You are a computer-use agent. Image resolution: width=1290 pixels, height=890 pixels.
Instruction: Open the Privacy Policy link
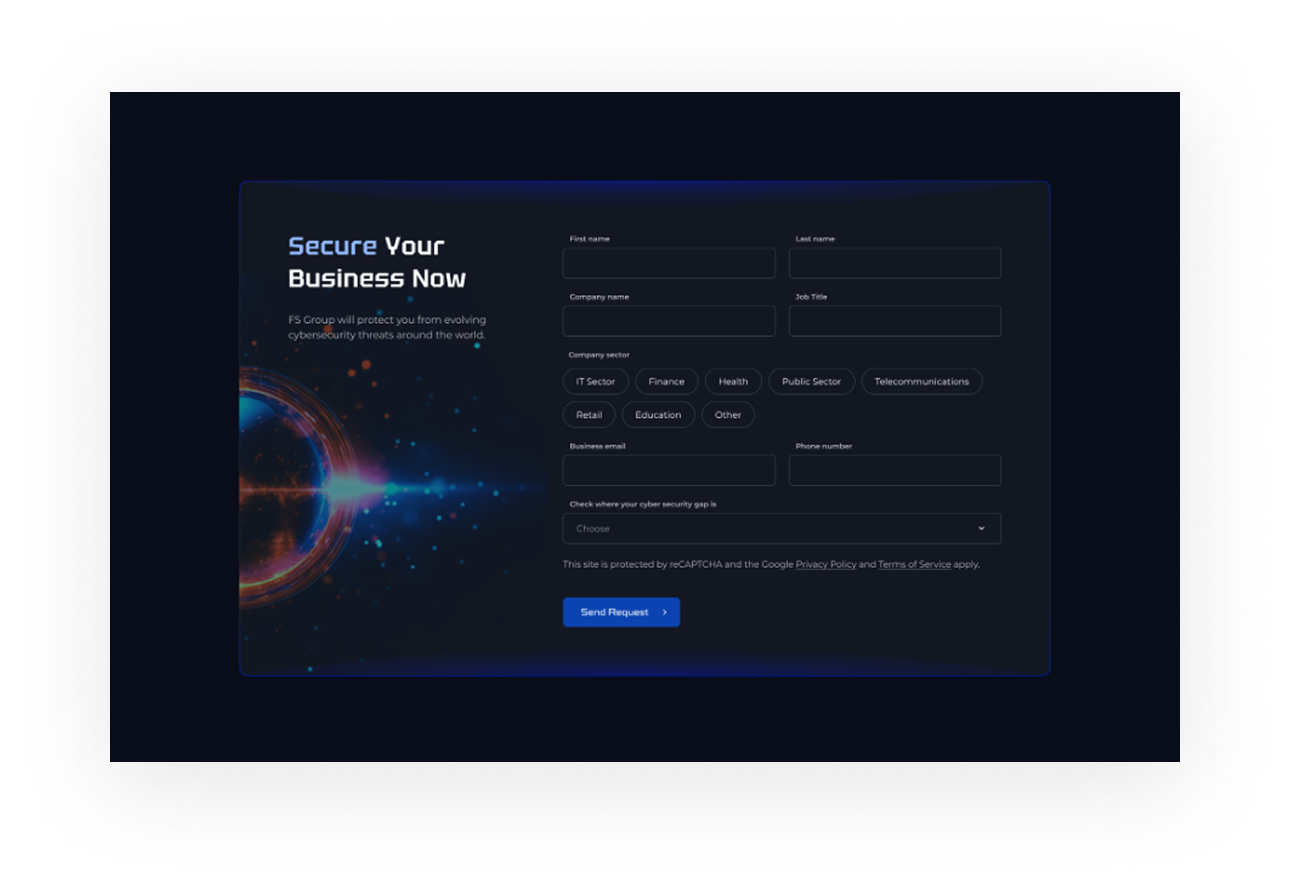click(826, 565)
